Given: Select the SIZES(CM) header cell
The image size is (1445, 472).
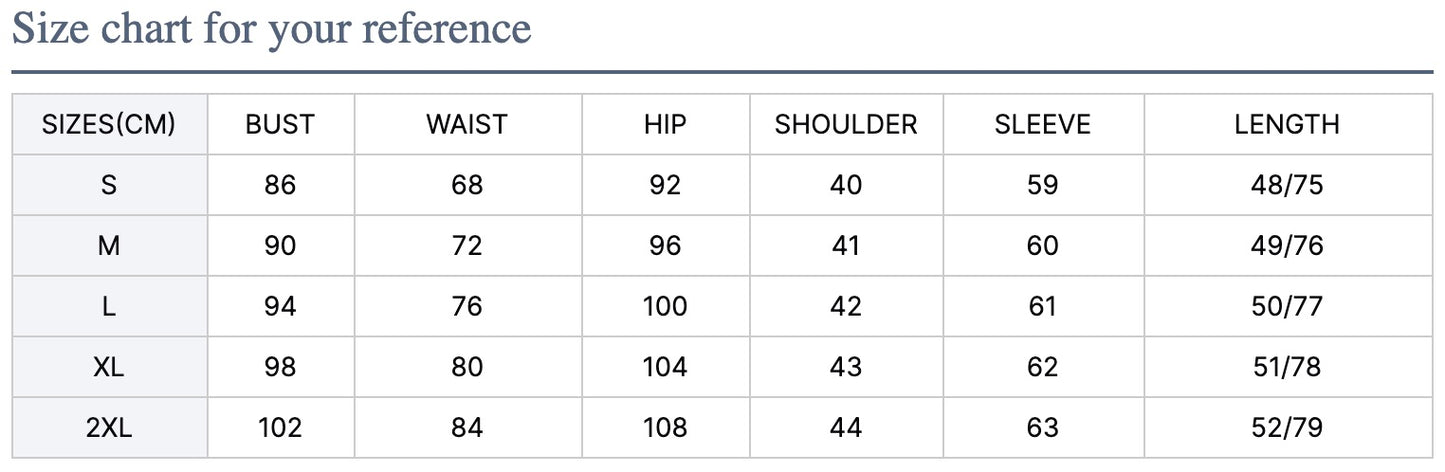Looking at the screenshot, I should click(109, 125).
